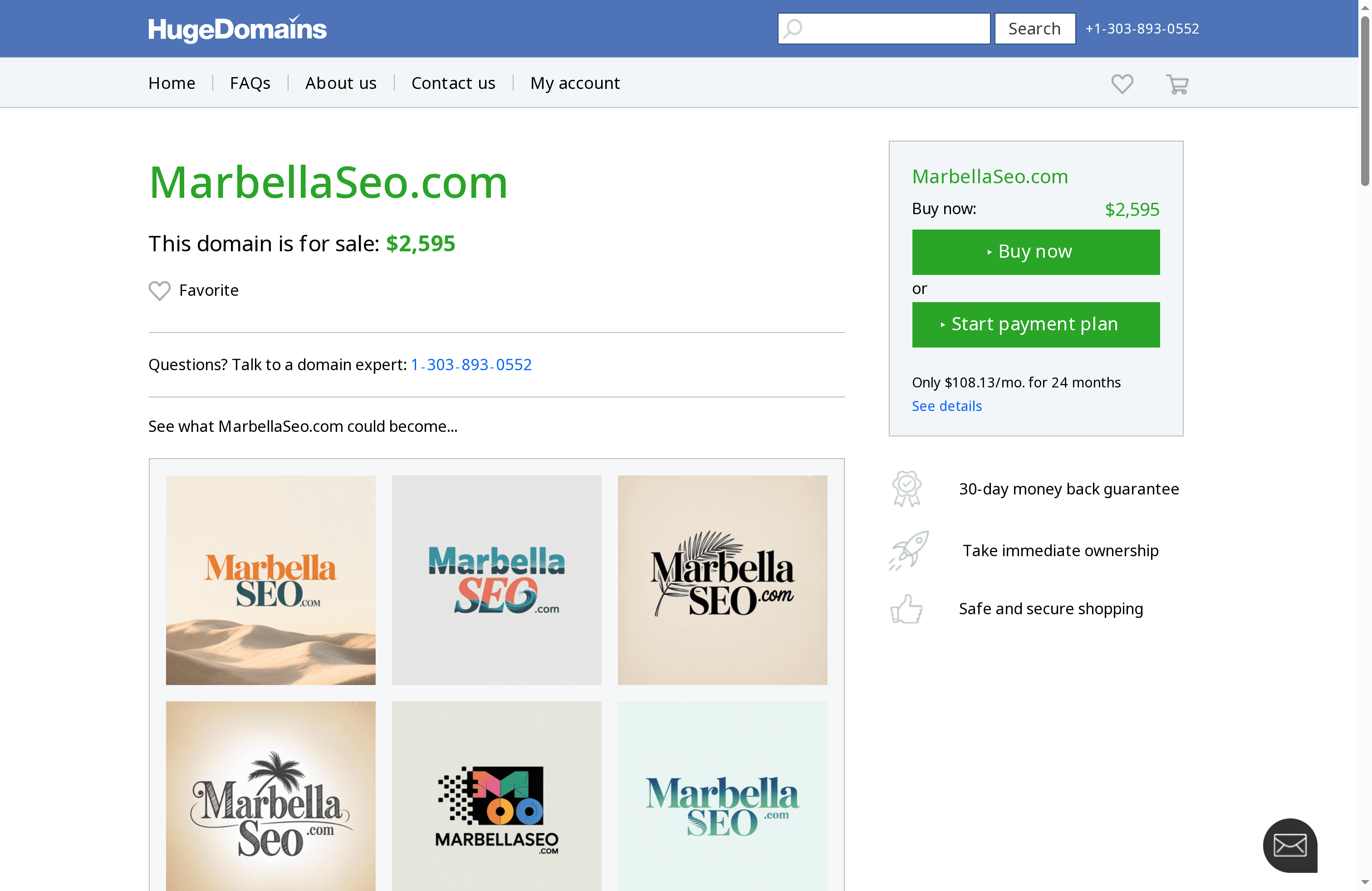Image resolution: width=1372 pixels, height=891 pixels.
Task: Open the shopping cart icon
Action: (1176, 84)
